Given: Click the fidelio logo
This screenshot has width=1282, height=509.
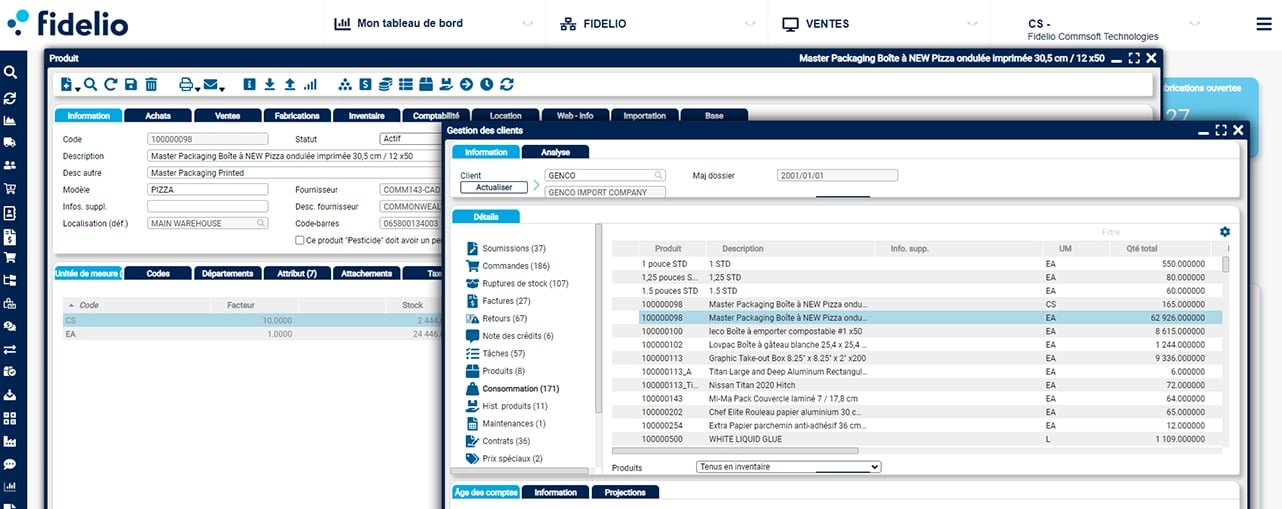Looking at the screenshot, I should click(68, 21).
